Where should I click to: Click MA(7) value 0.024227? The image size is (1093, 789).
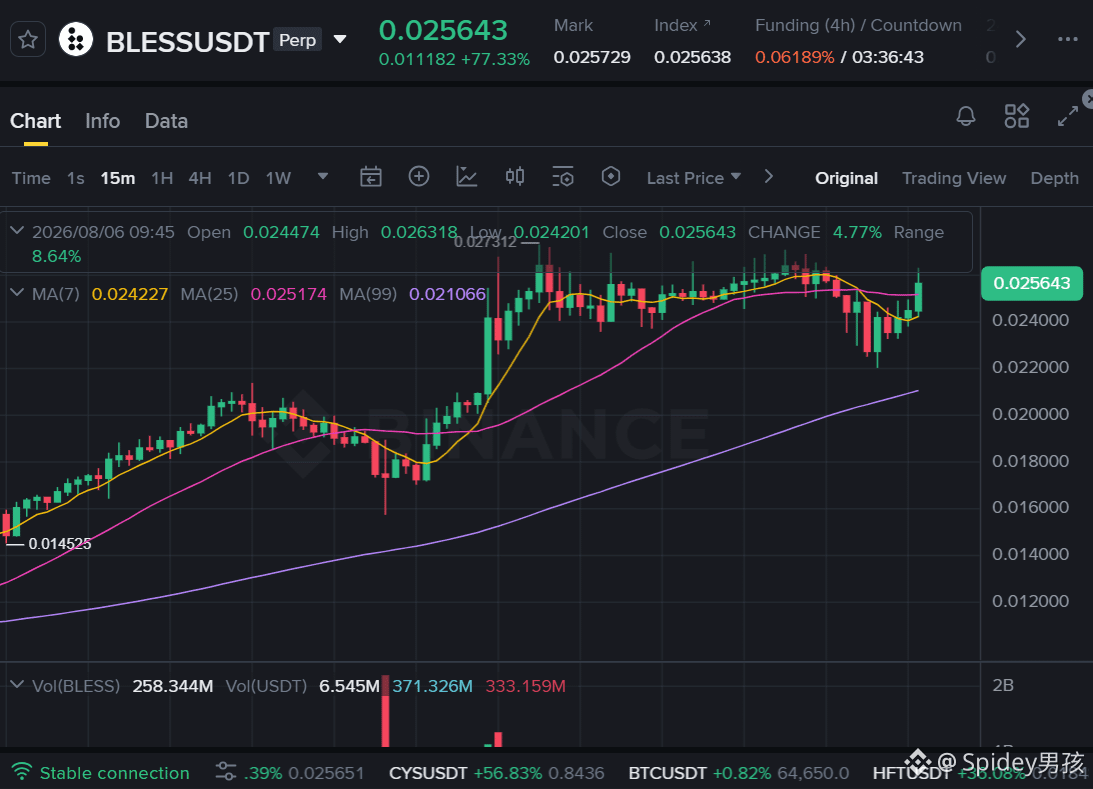pyautogui.click(x=130, y=294)
